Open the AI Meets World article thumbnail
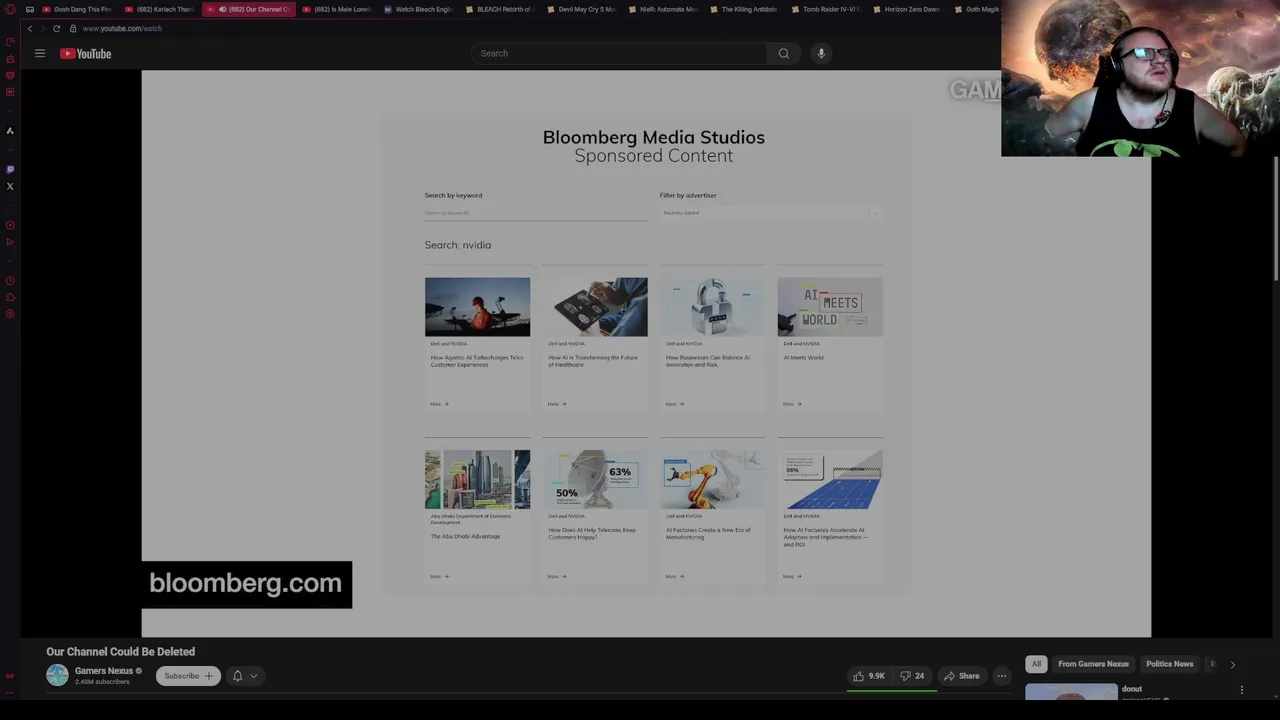The width and height of the screenshot is (1280, 720). click(x=830, y=307)
